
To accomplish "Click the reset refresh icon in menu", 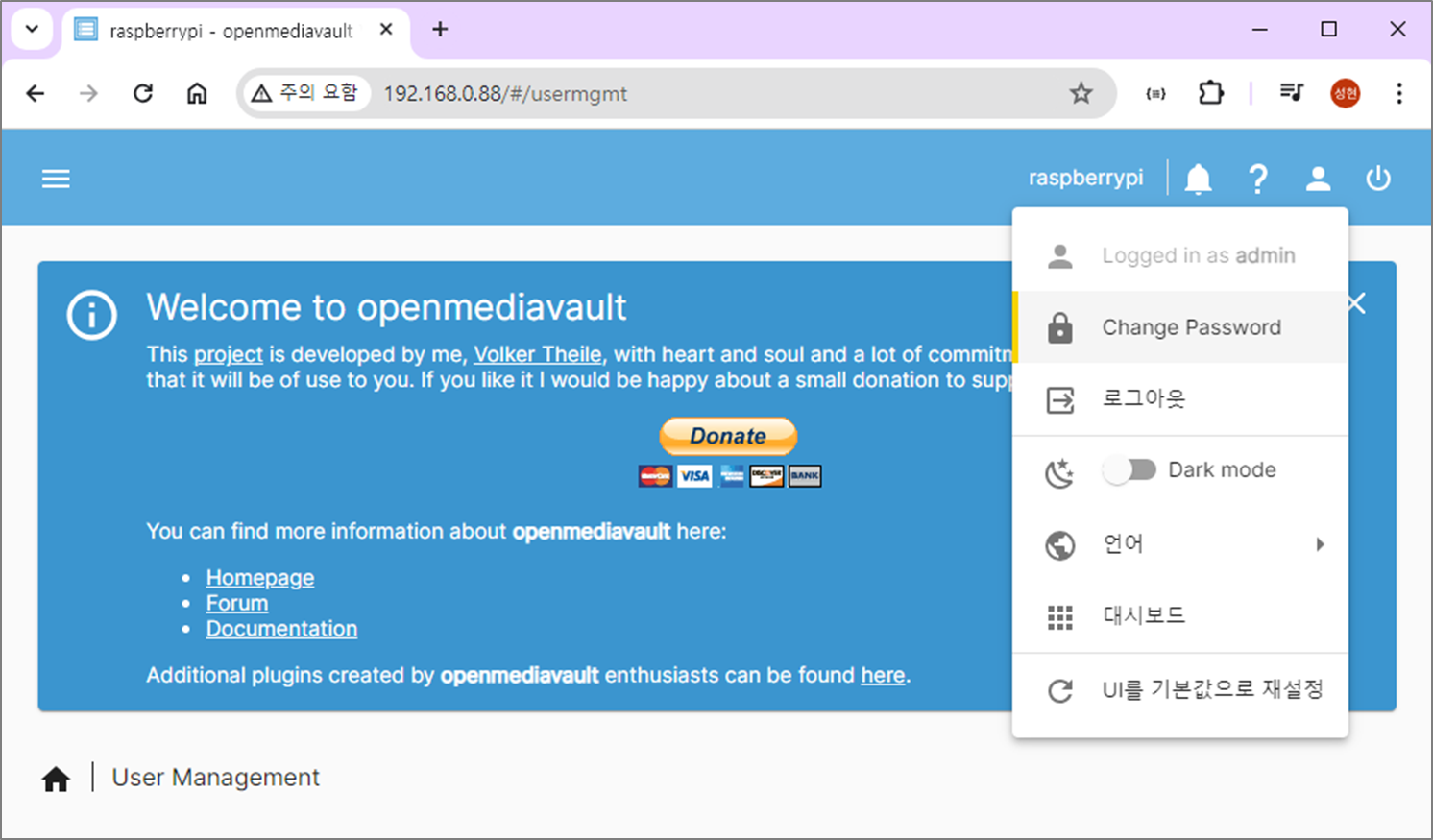I will (x=1059, y=690).
